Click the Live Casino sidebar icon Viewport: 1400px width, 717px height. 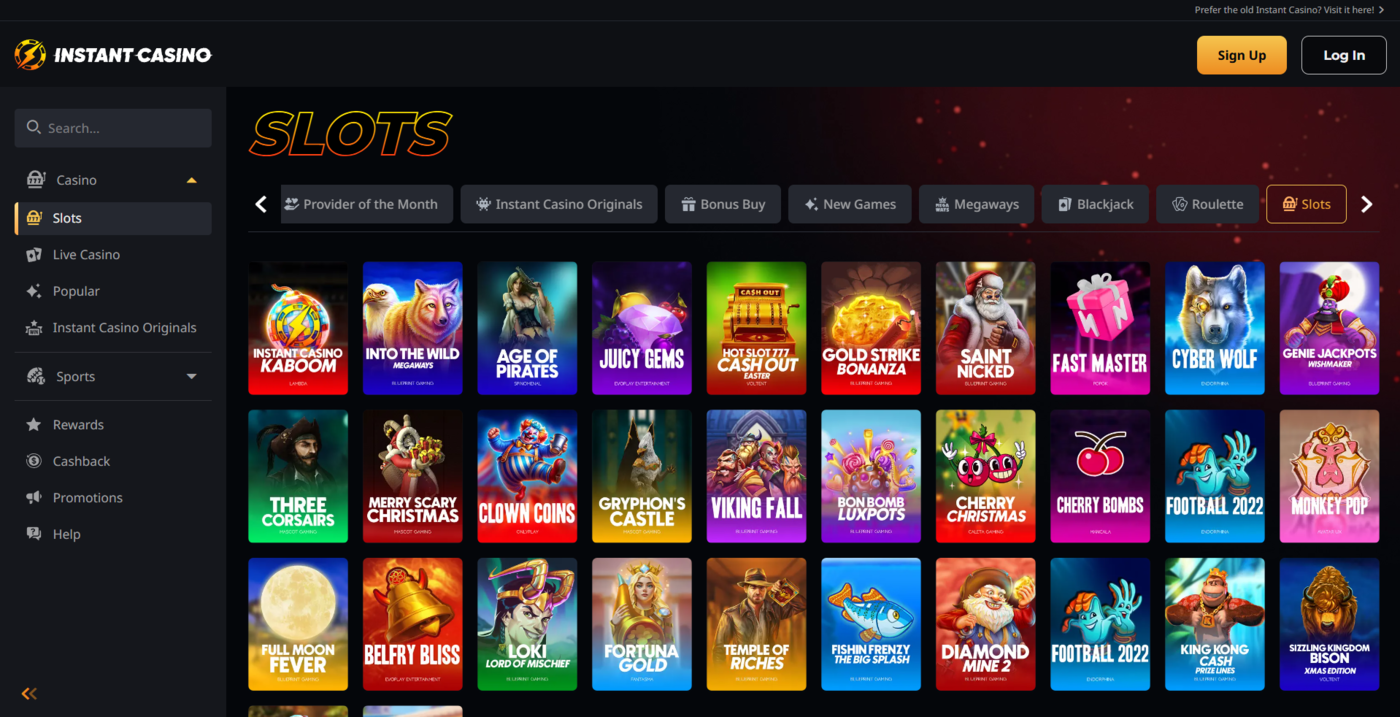(34, 255)
